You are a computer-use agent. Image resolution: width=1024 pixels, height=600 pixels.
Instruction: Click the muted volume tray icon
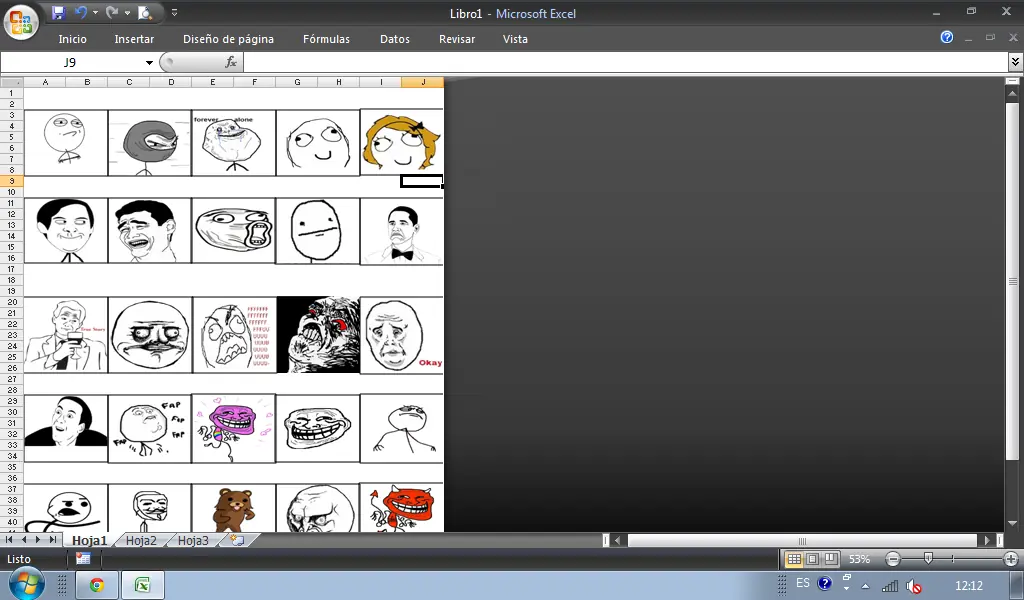click(x=914, y=586)
